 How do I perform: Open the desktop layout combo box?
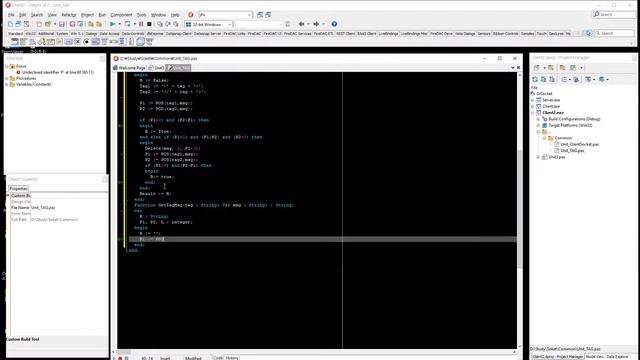click(x=226, y=15)
